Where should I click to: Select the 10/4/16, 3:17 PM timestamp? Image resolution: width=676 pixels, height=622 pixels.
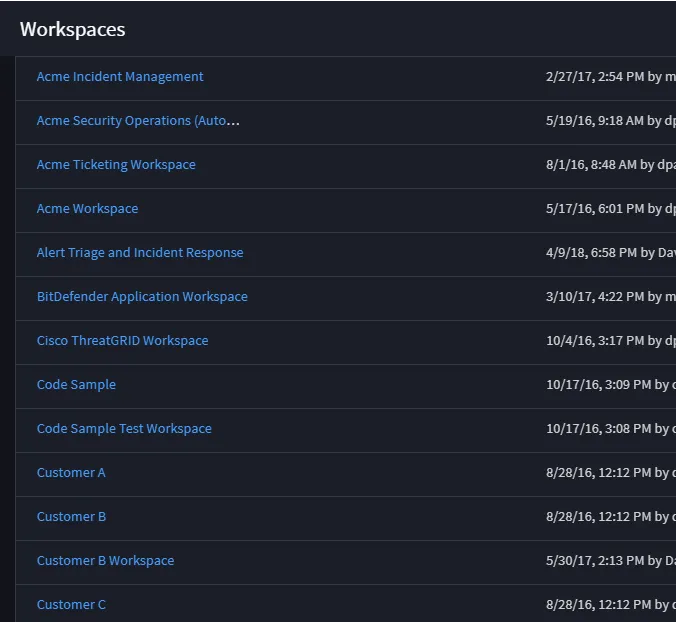(x=595, y=341)
